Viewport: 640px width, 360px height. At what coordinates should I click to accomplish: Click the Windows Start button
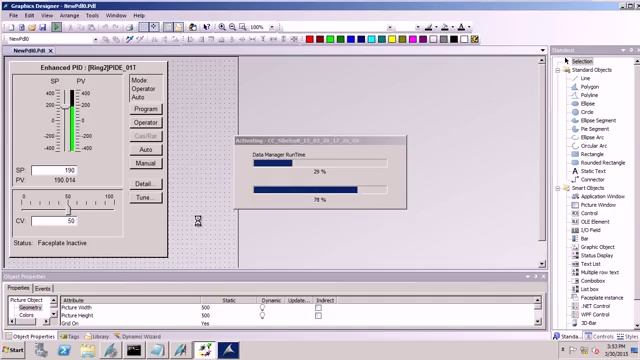pos(13,350)
